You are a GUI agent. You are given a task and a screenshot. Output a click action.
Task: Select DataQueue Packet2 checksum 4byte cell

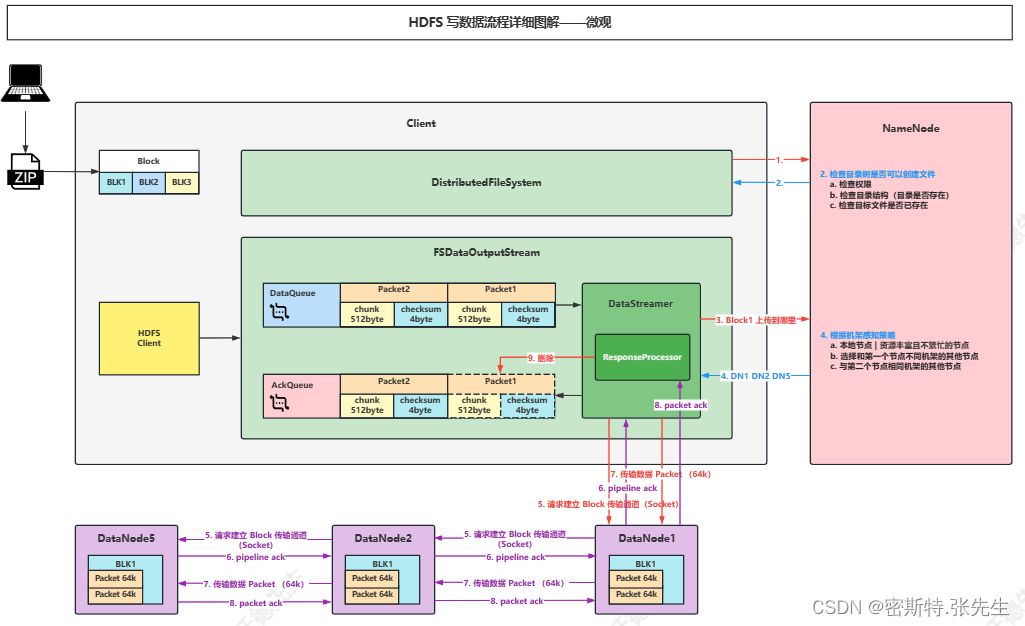[x=421, y=314]
